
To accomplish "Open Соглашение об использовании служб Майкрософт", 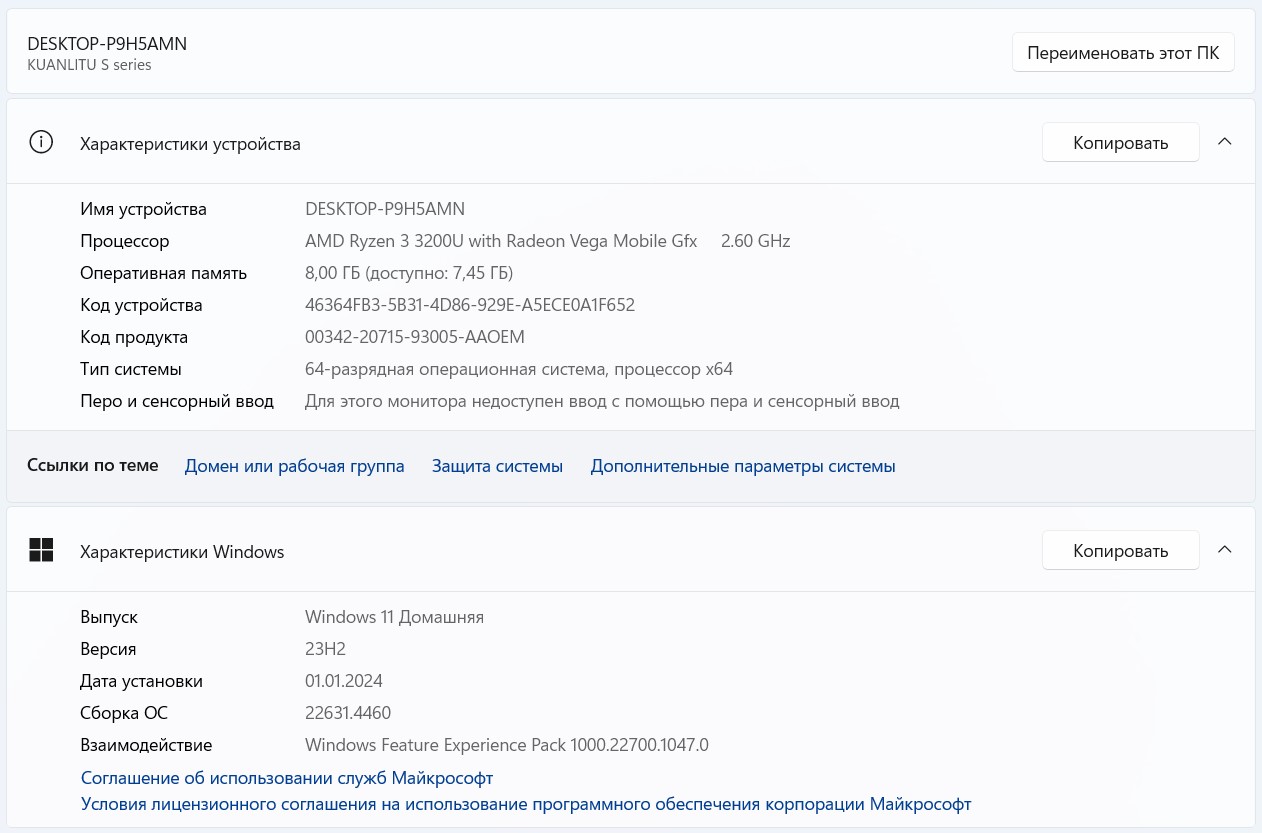I will (287, 778).
